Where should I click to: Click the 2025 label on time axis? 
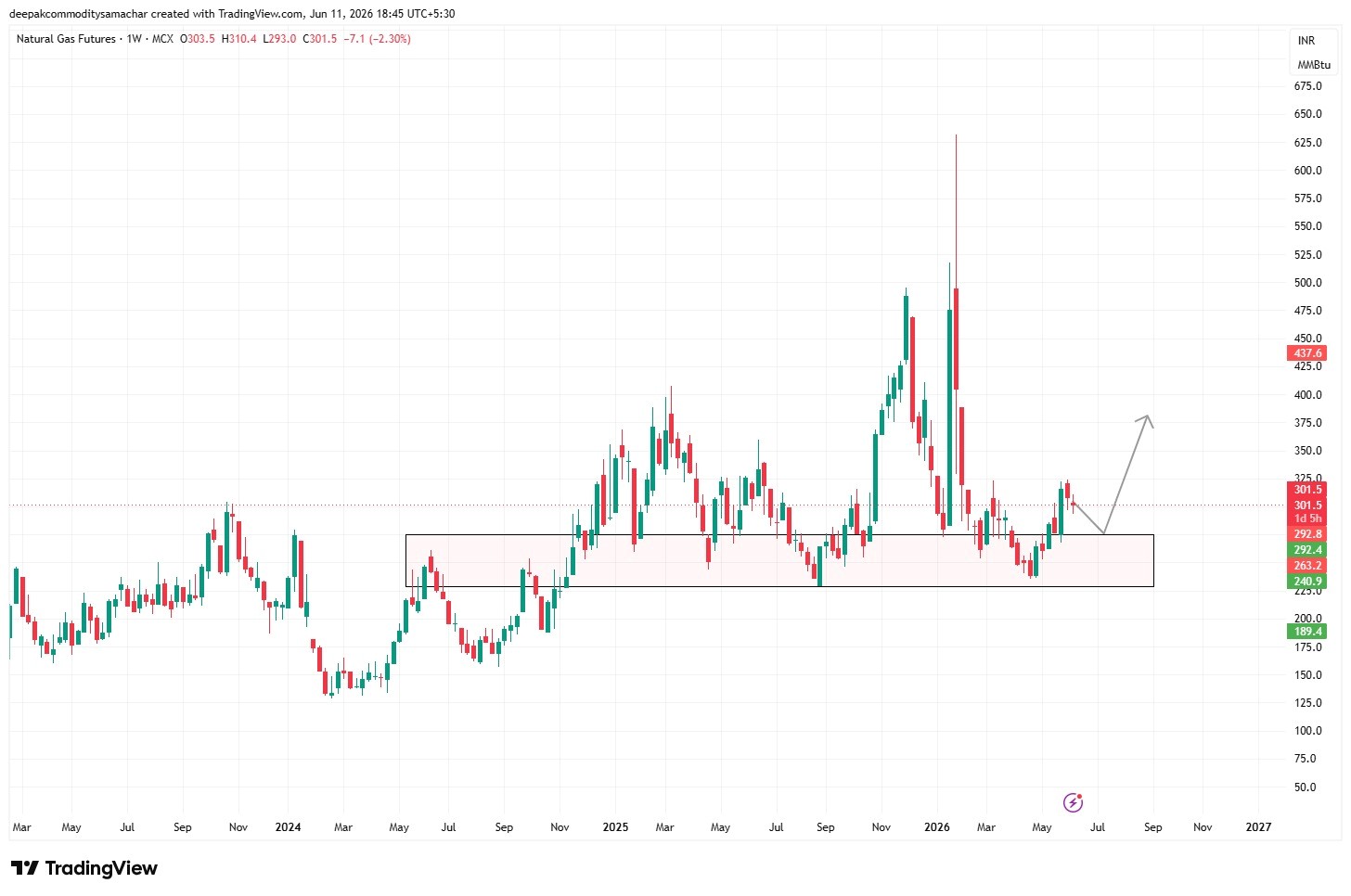615,827
